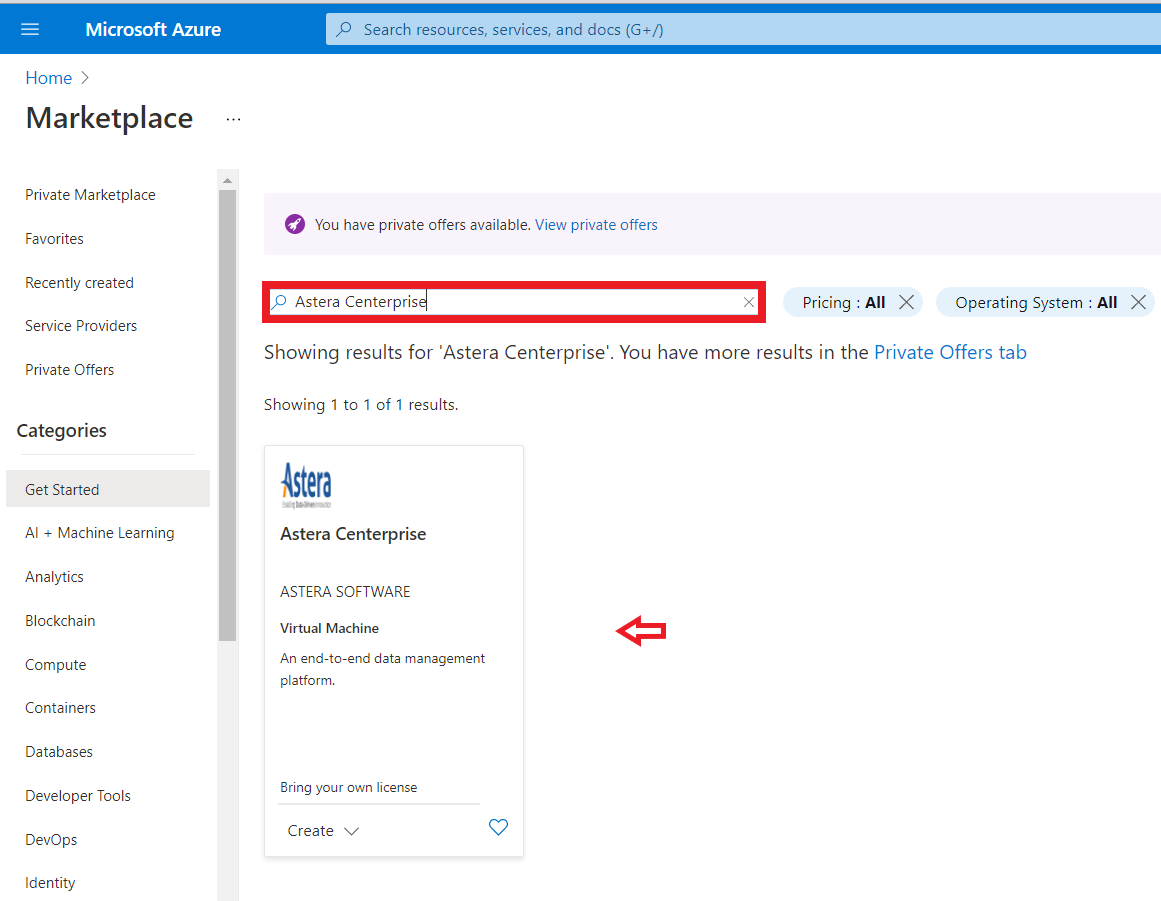The image size is (1161, 901).
Task: Open the Private Offers tab link
Action: [950, 352]
